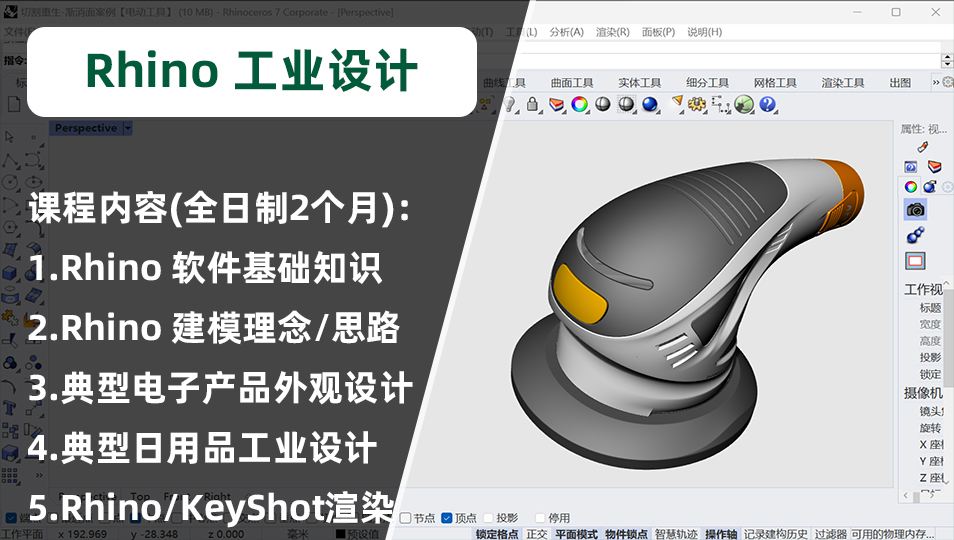Image resolution: width=954 pixels, height=540 pixels.
Task: Select the camera icon in properties panel
Action: [x=916, y=210]
